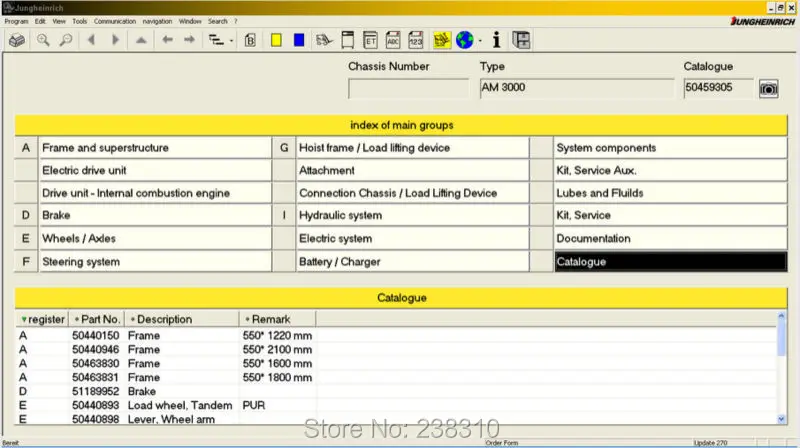Sort by Description column header

coord(182,319)
